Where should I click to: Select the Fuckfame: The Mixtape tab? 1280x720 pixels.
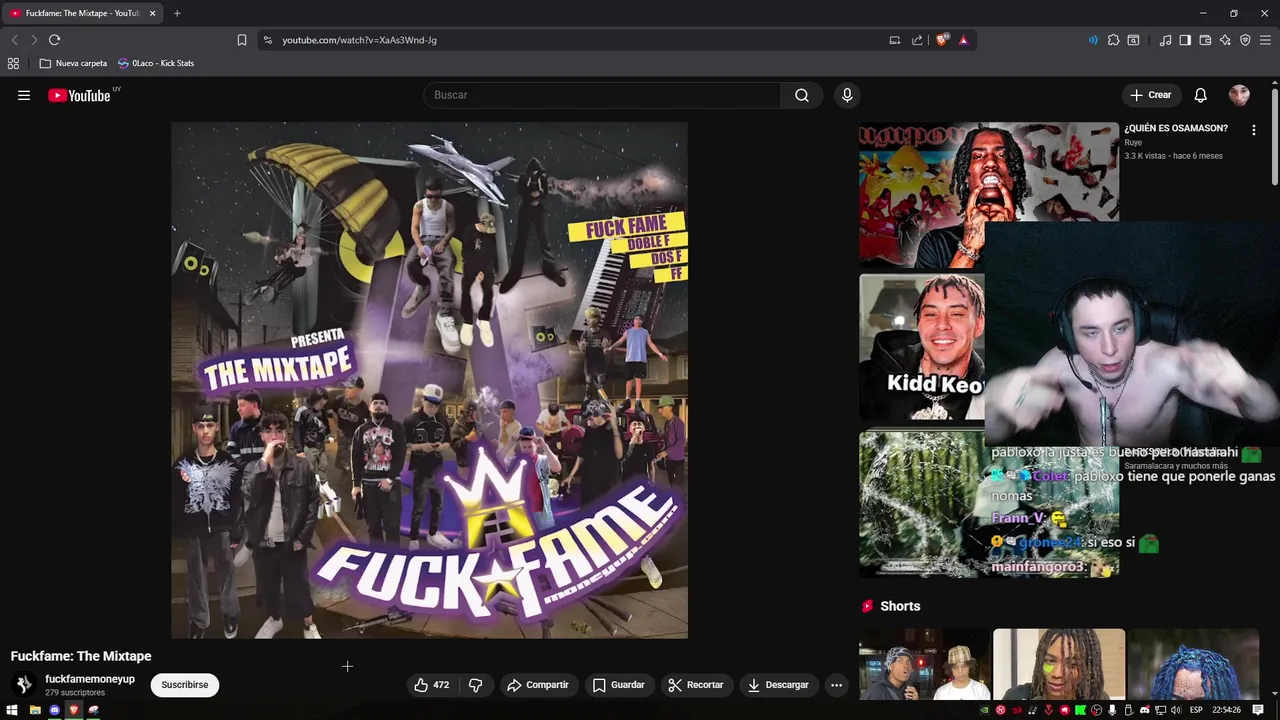click(x=84, y=13)
